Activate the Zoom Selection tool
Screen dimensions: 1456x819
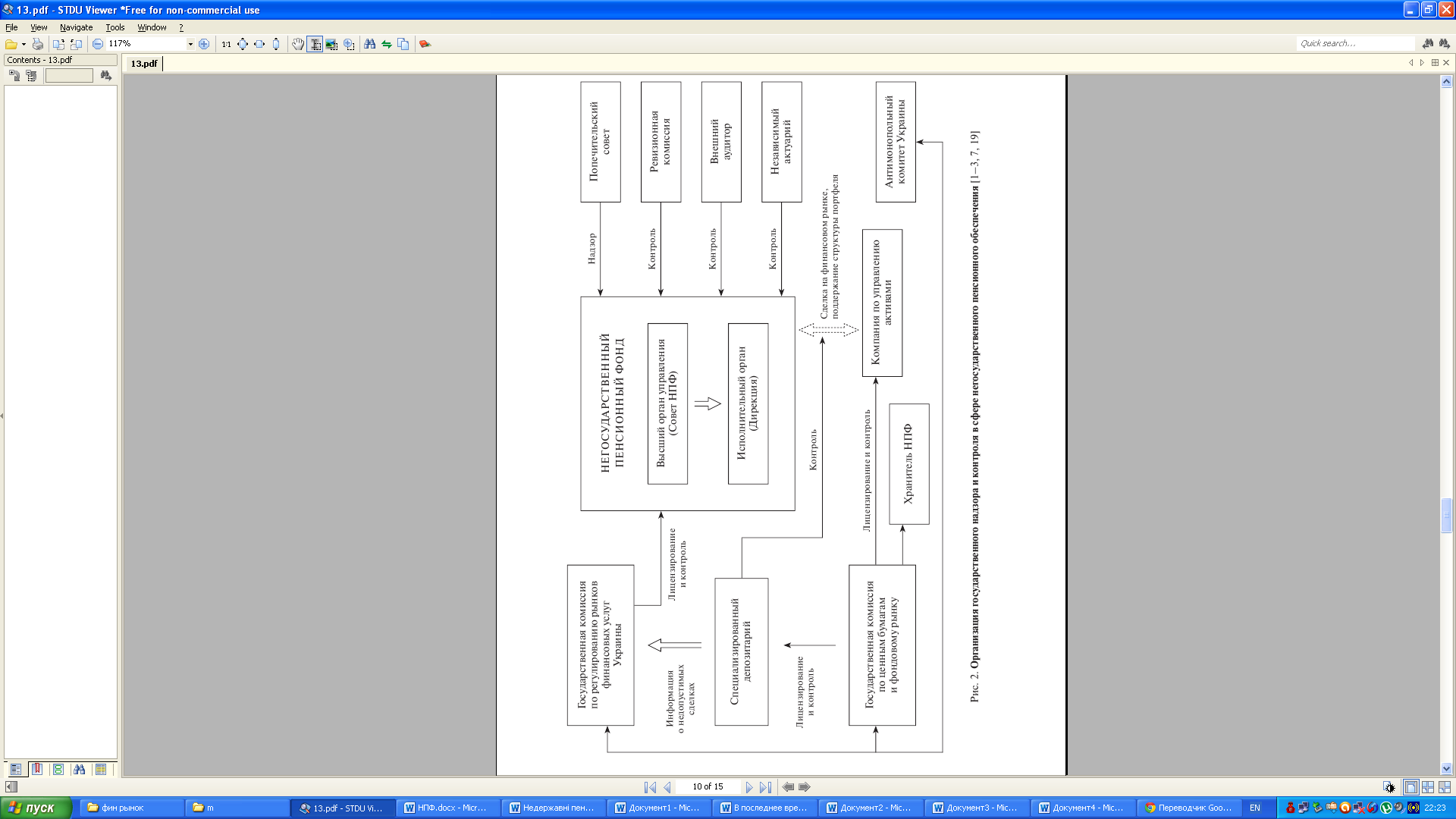[349, 44]
